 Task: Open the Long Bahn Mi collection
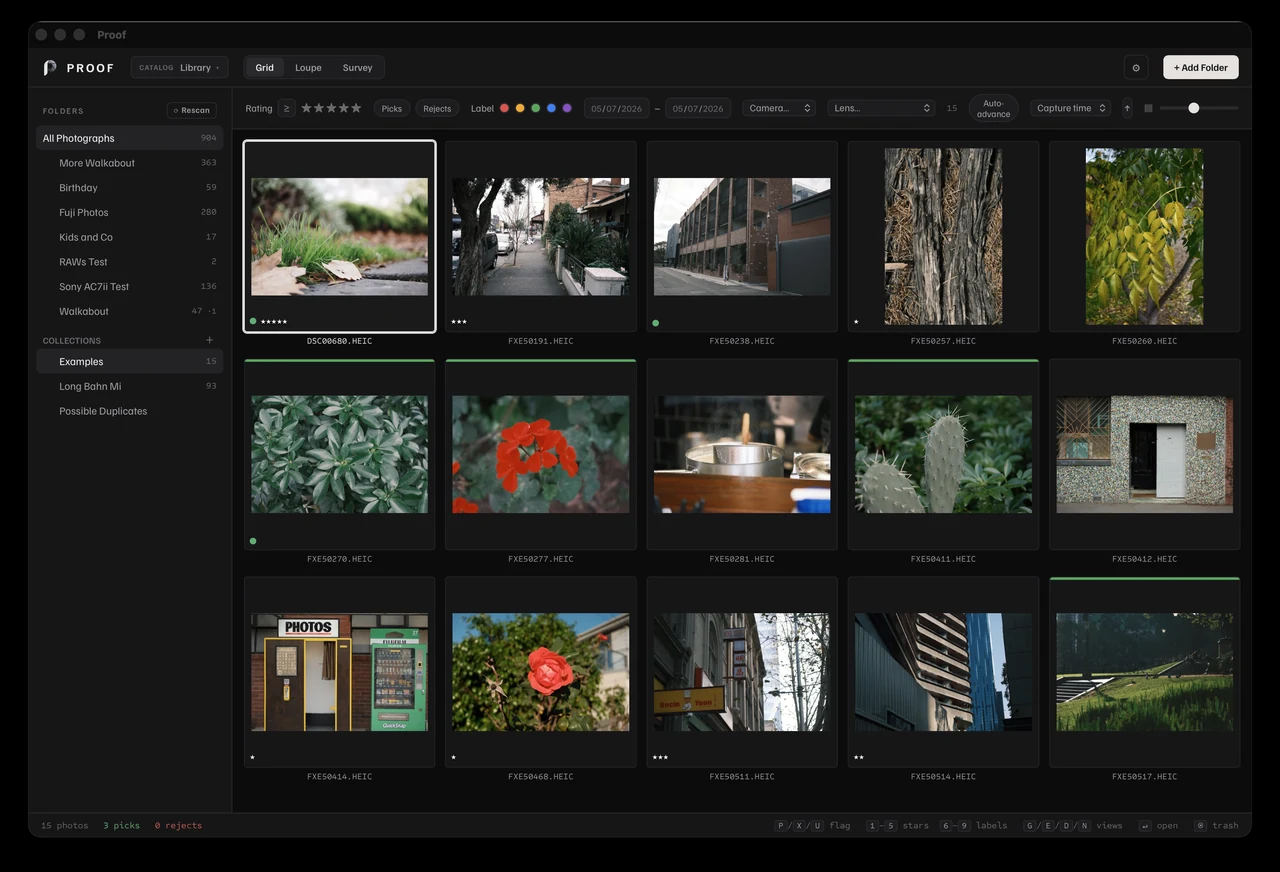(130, 386)
